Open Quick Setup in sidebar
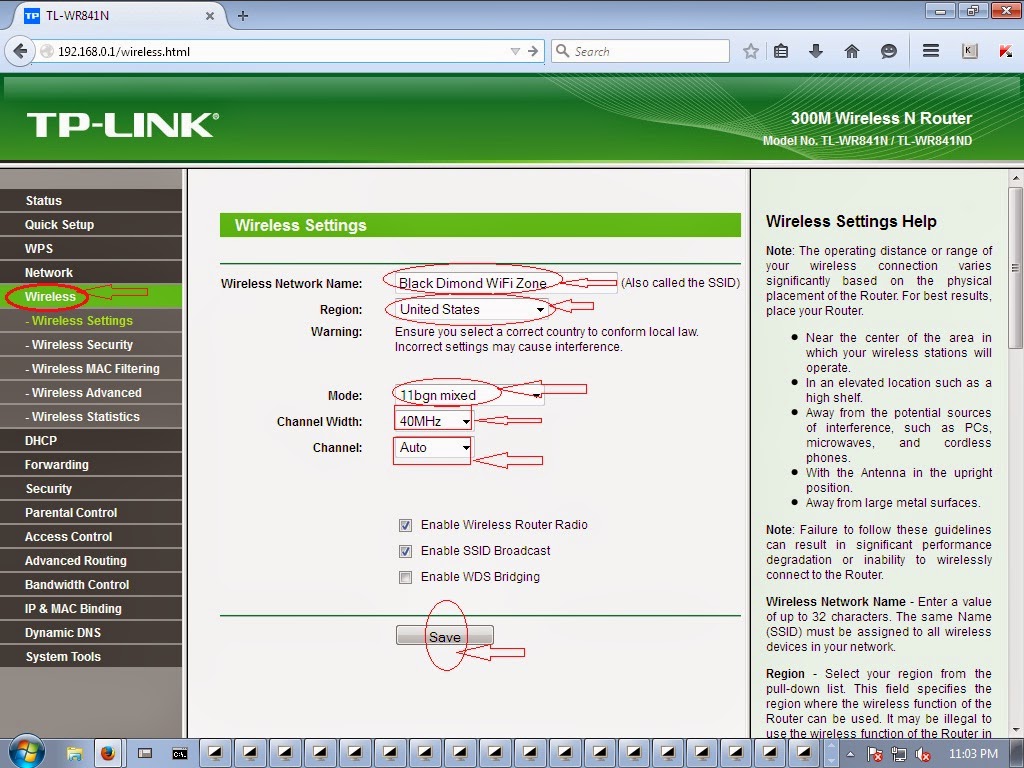The height and width of the screenshot is (768, 1024). tap(91, 225)
